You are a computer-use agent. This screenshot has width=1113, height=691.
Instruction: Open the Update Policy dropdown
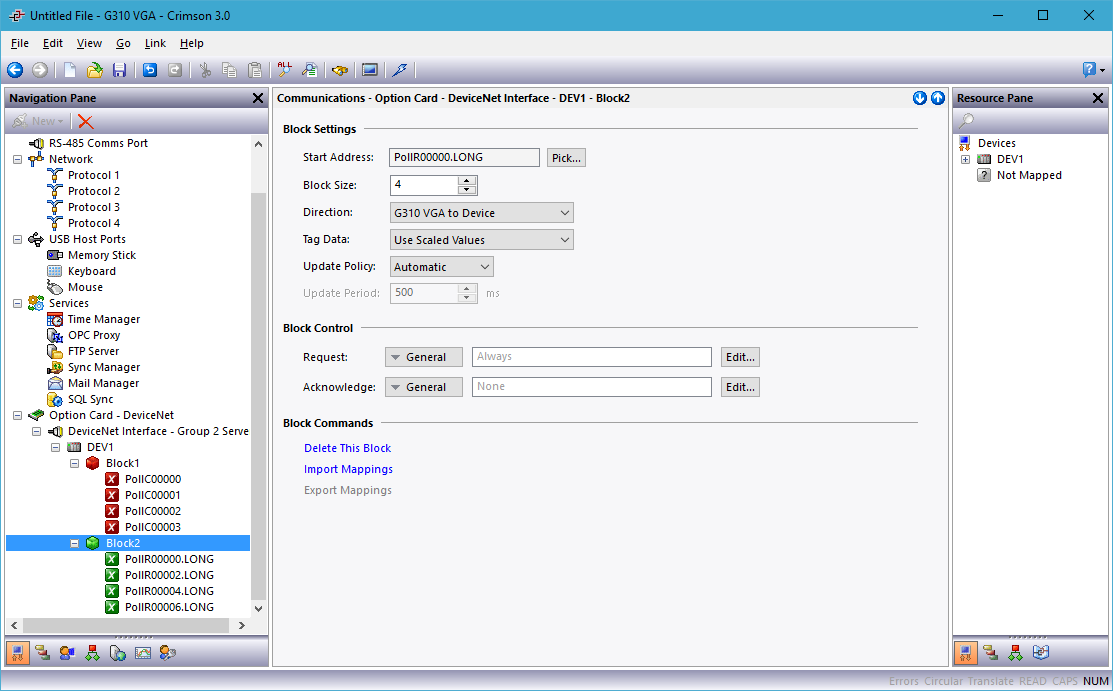442,267
